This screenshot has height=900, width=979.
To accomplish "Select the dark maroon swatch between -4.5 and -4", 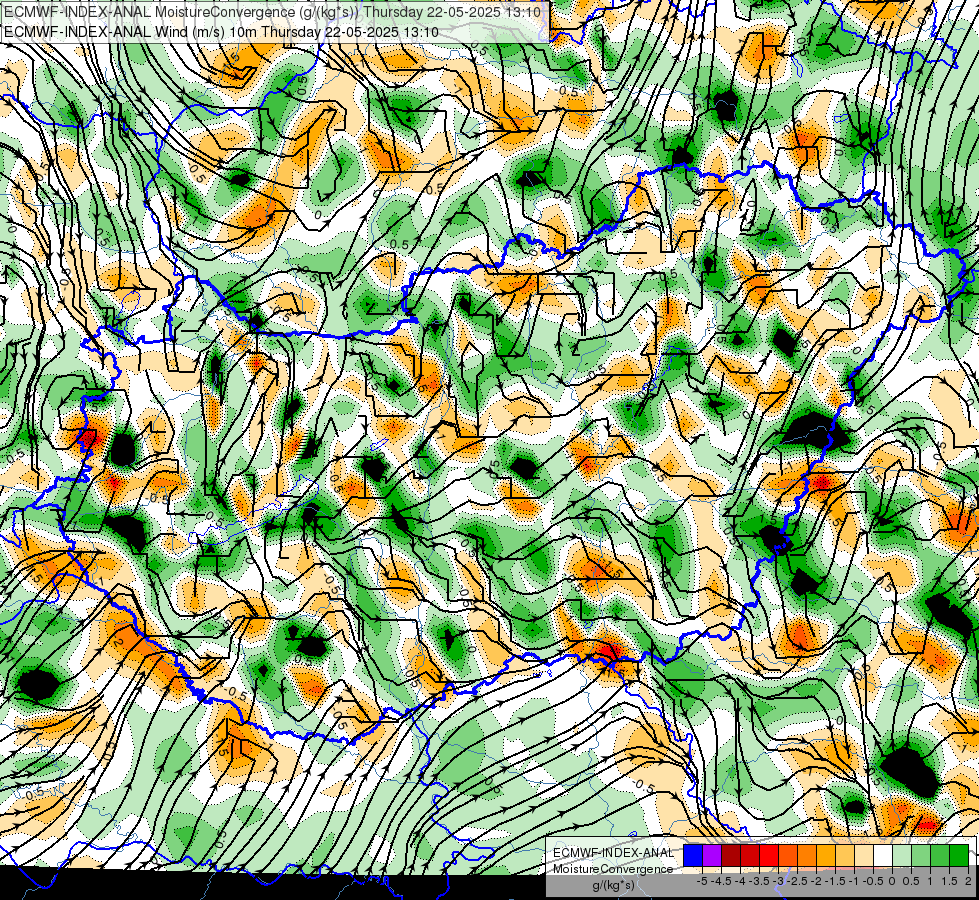I will click(x=731, y=855).
